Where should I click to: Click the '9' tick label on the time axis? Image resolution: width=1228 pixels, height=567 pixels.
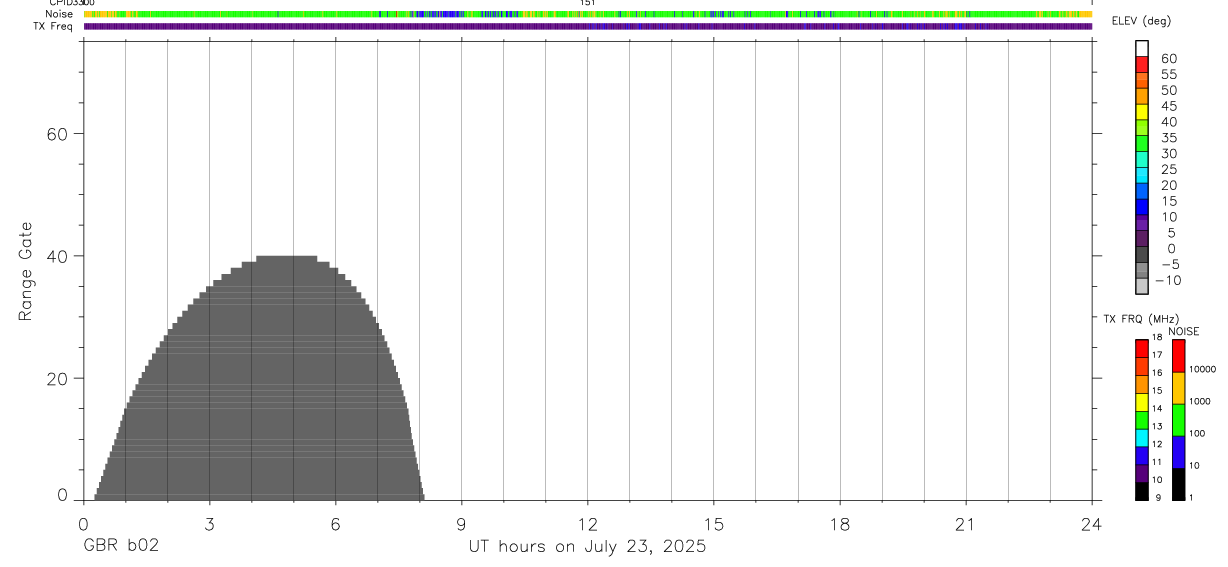tap(461, 524)
